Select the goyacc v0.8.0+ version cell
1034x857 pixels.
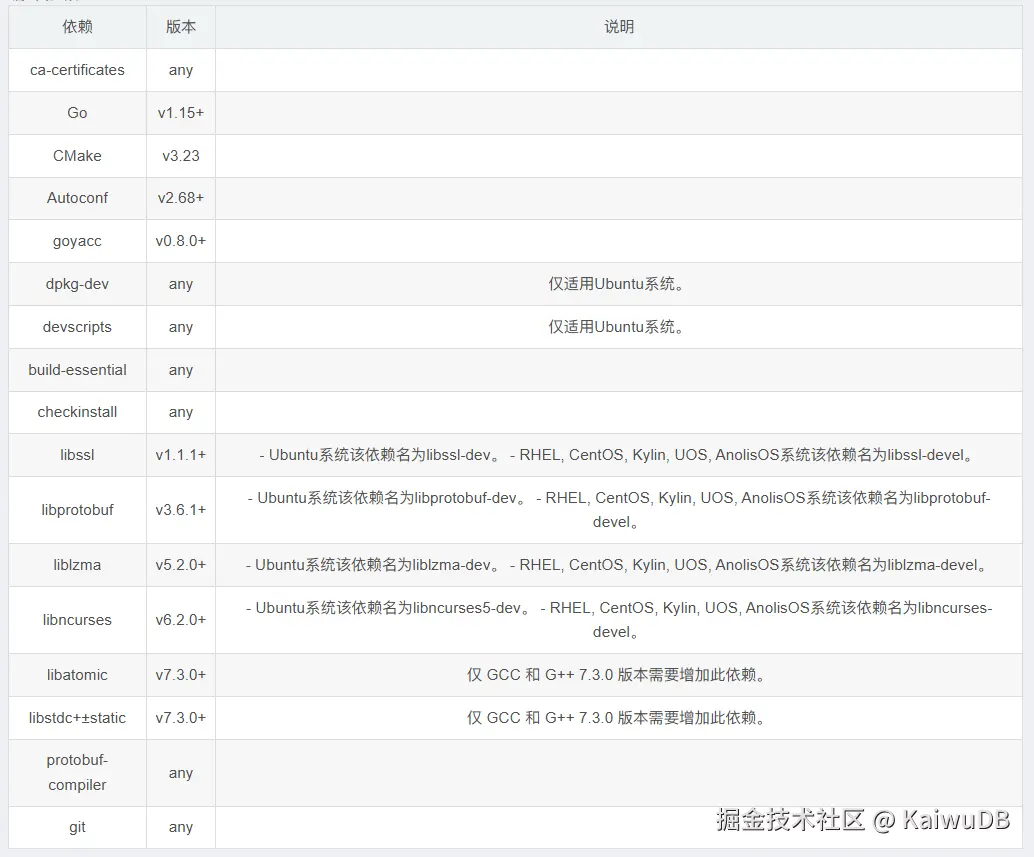tap(181, 241)
